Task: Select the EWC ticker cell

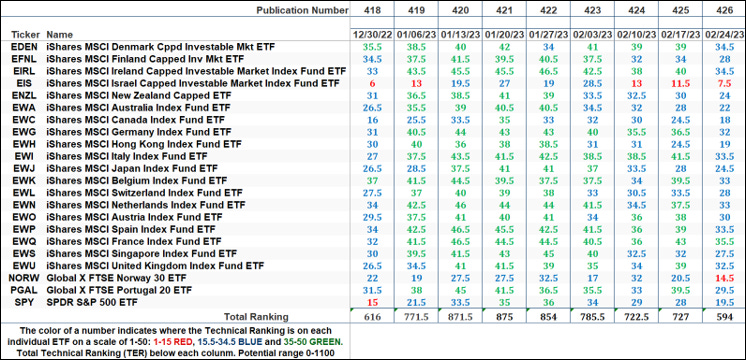Action: [x=23, y=120]
